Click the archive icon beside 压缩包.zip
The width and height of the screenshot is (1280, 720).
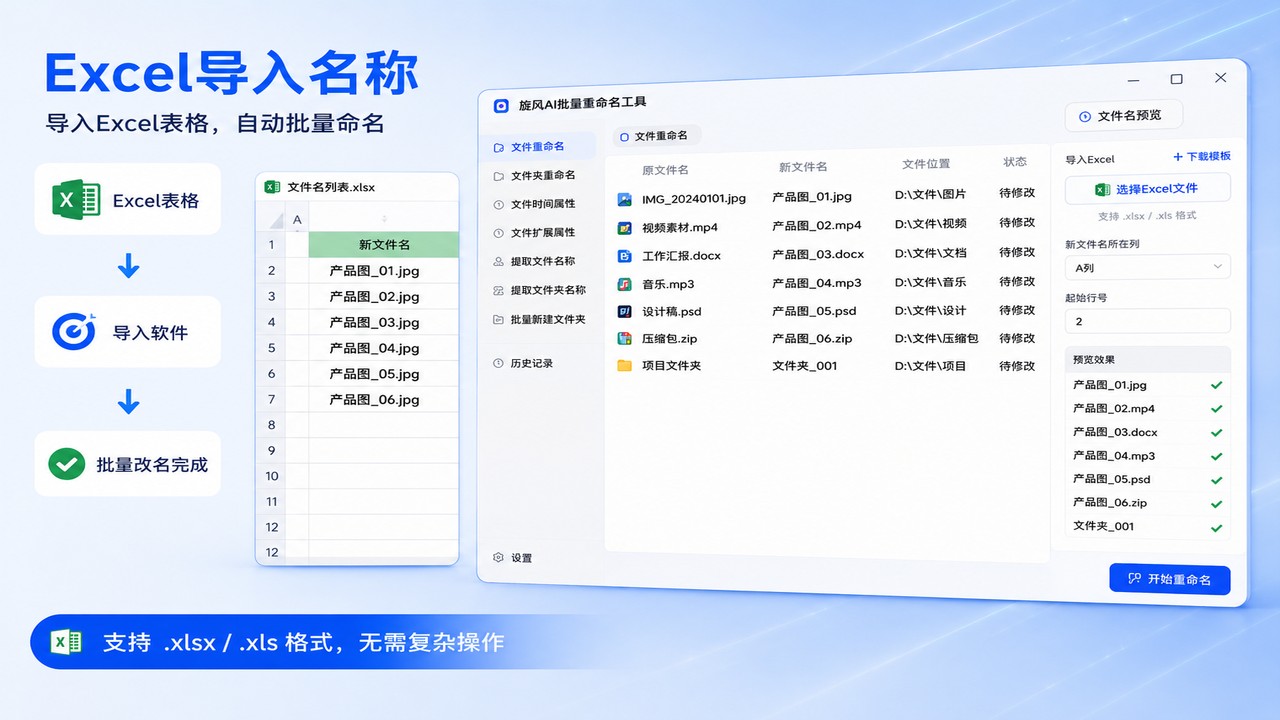point(624,338)
